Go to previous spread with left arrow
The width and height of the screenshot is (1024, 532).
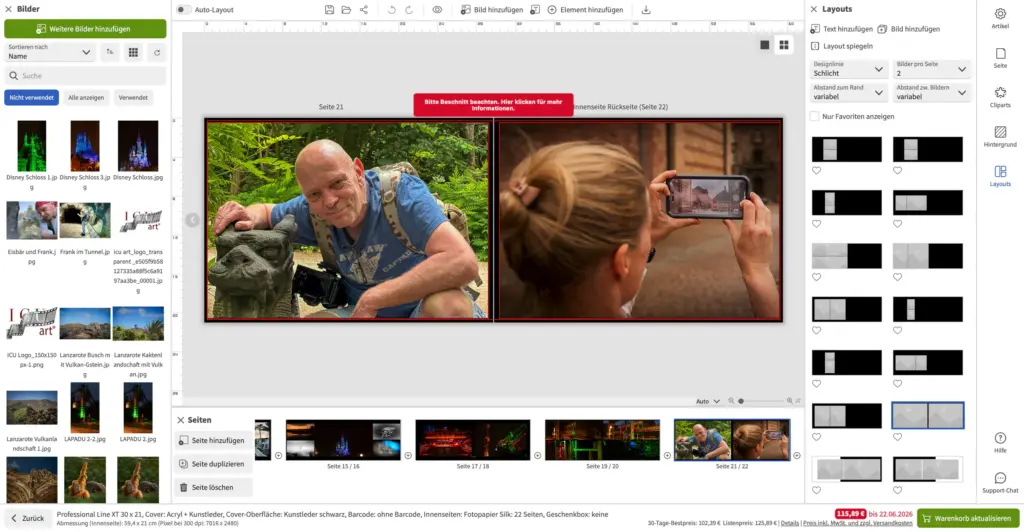pos(192,220)
